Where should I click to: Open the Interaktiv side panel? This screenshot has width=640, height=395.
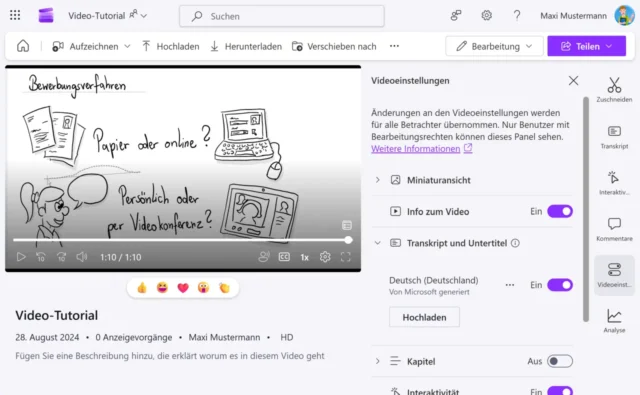click(614, 183)
